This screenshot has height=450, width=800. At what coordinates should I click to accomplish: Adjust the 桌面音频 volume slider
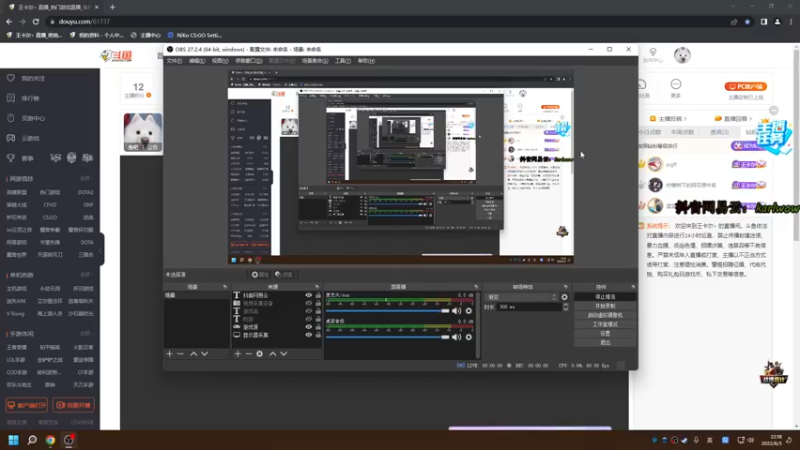[x=388, y=337]
